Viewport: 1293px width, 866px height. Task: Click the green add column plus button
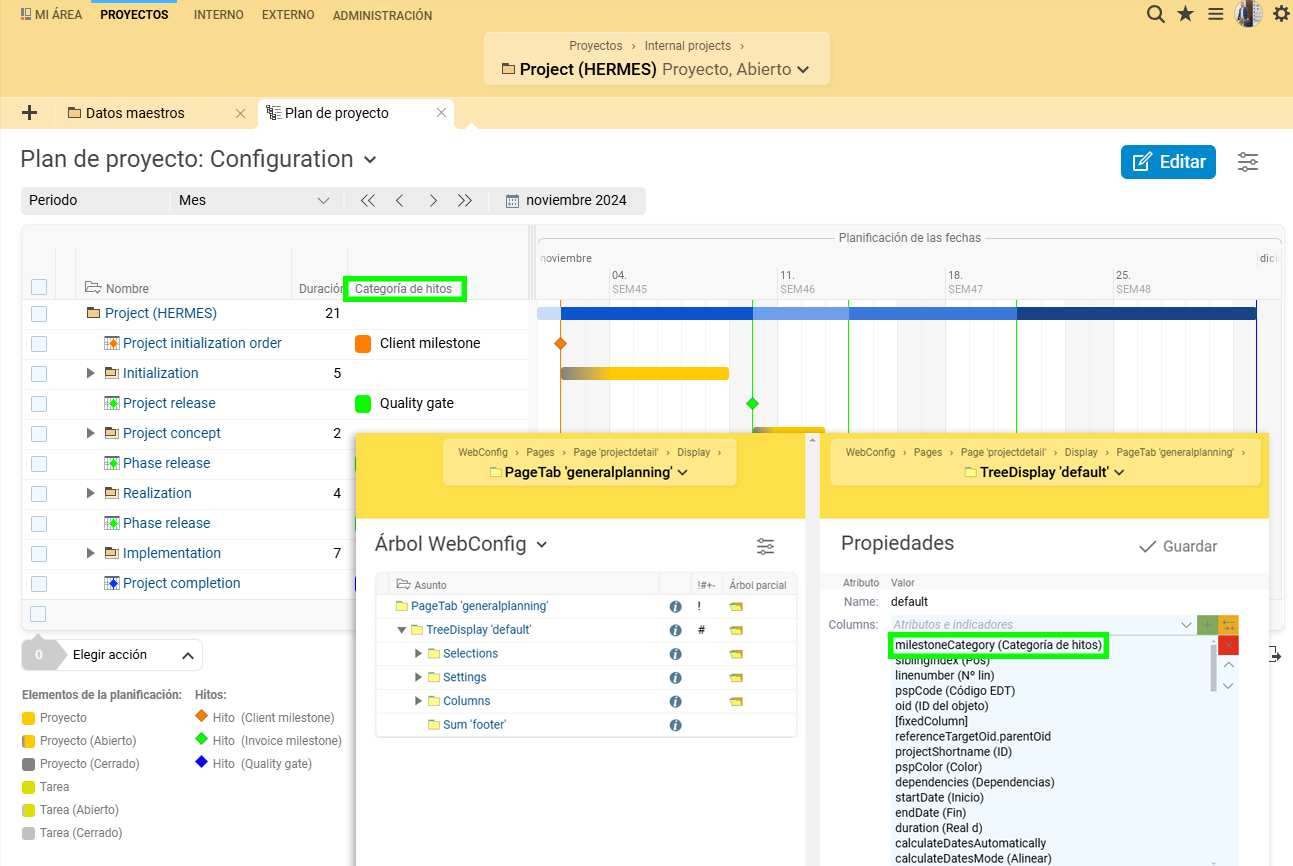[1207, 625]
